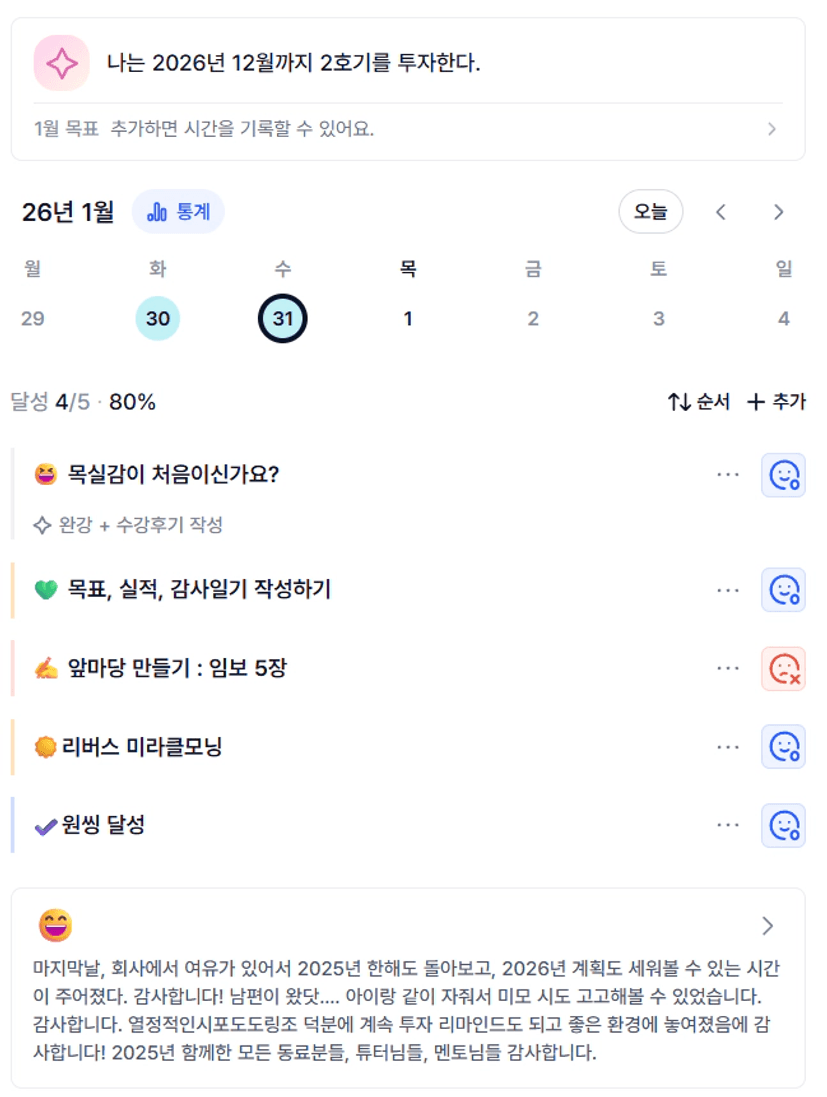Open more options for 목실감이 처음이신가요?
827x1097 pixels.
(728, 475)
